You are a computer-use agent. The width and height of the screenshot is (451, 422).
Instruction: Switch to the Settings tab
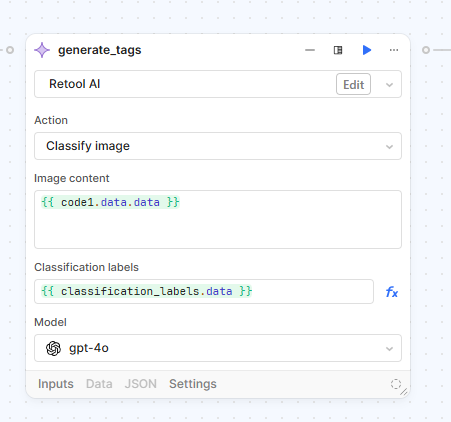pos(193,384)
